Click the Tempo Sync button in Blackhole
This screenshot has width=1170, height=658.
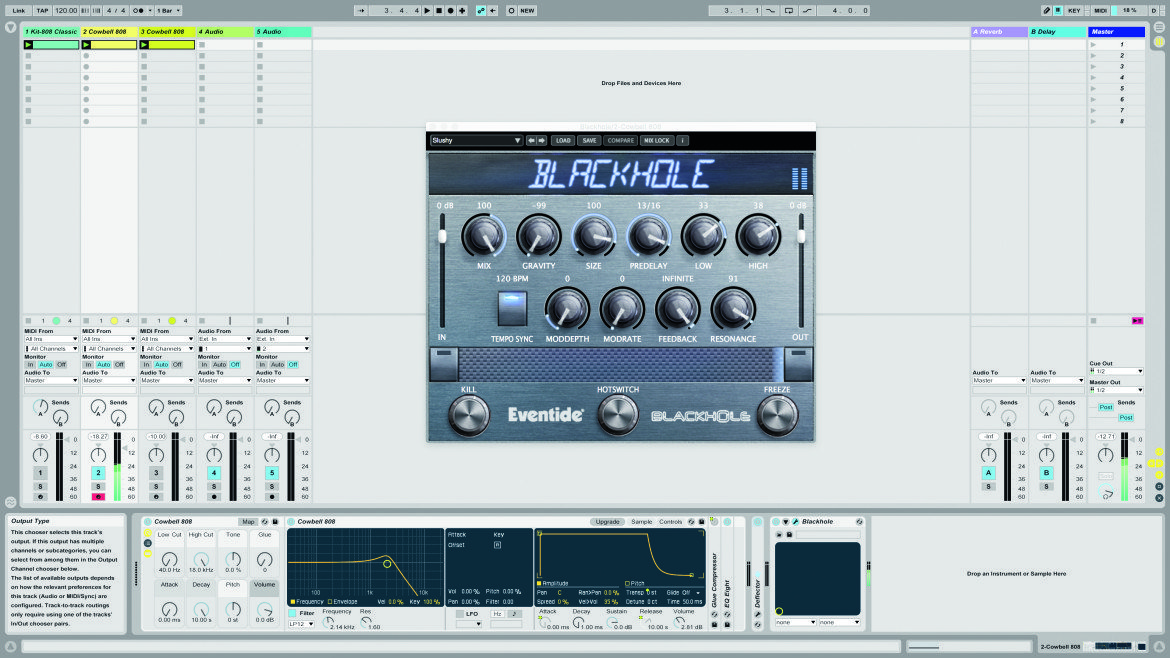[512, 309]
